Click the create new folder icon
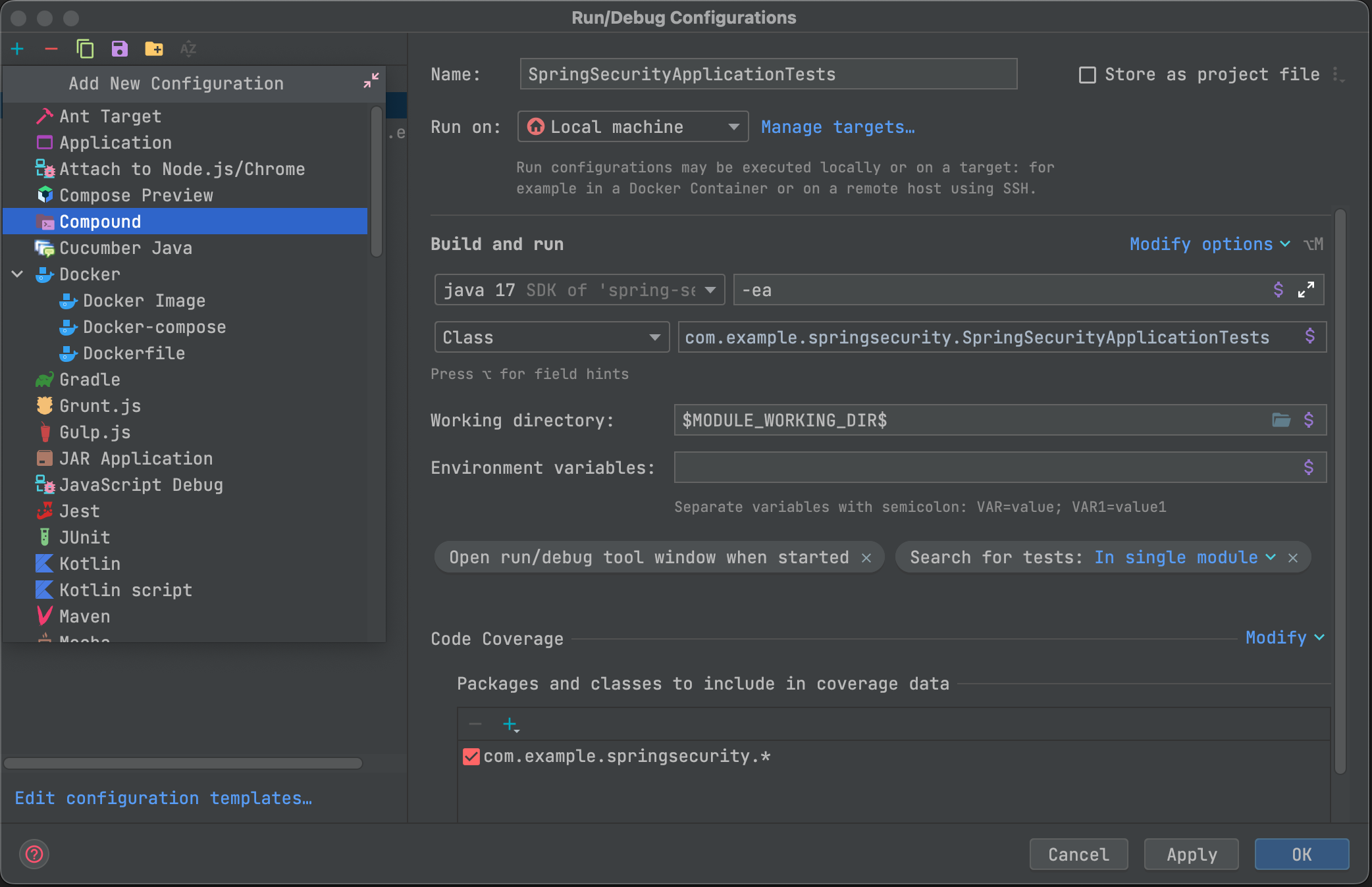 pyautogui.click(x=153, y=49)
